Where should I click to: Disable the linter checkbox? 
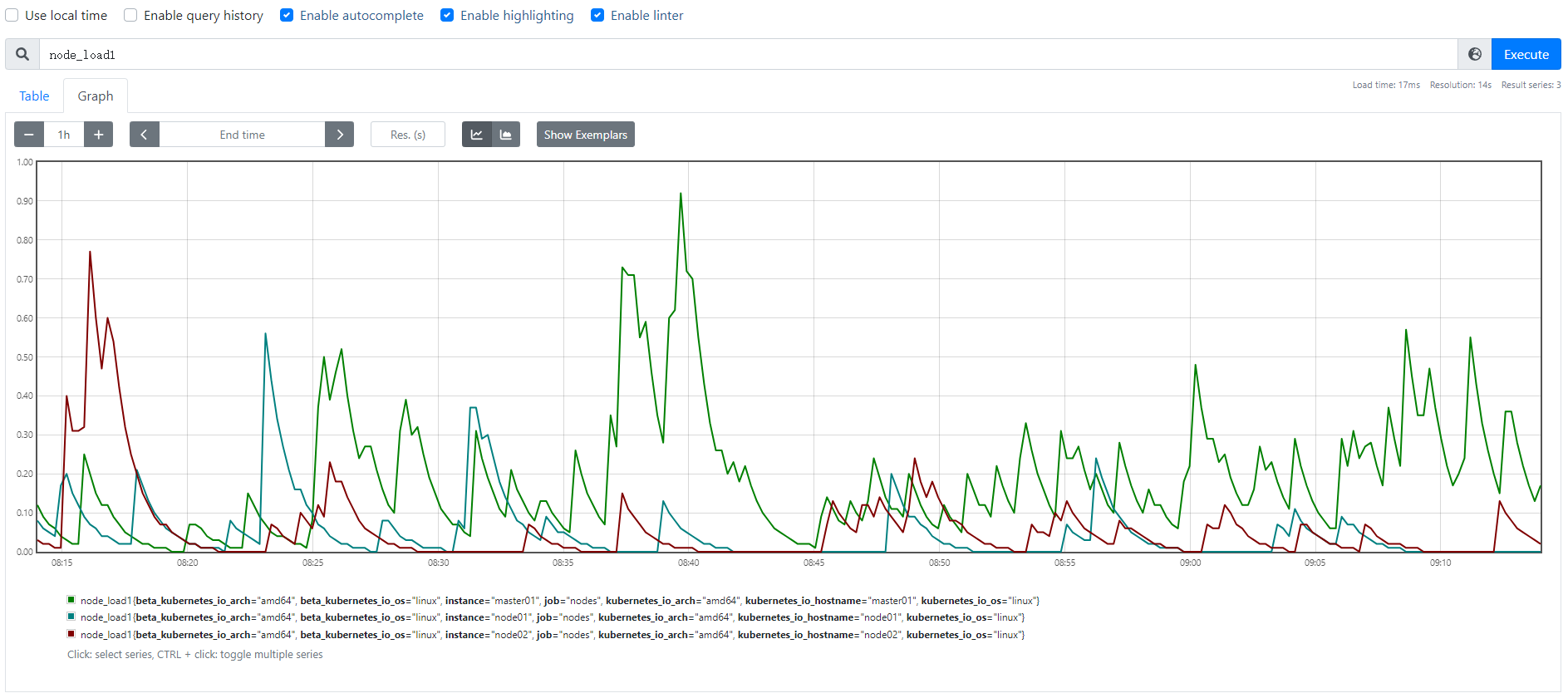597,15
